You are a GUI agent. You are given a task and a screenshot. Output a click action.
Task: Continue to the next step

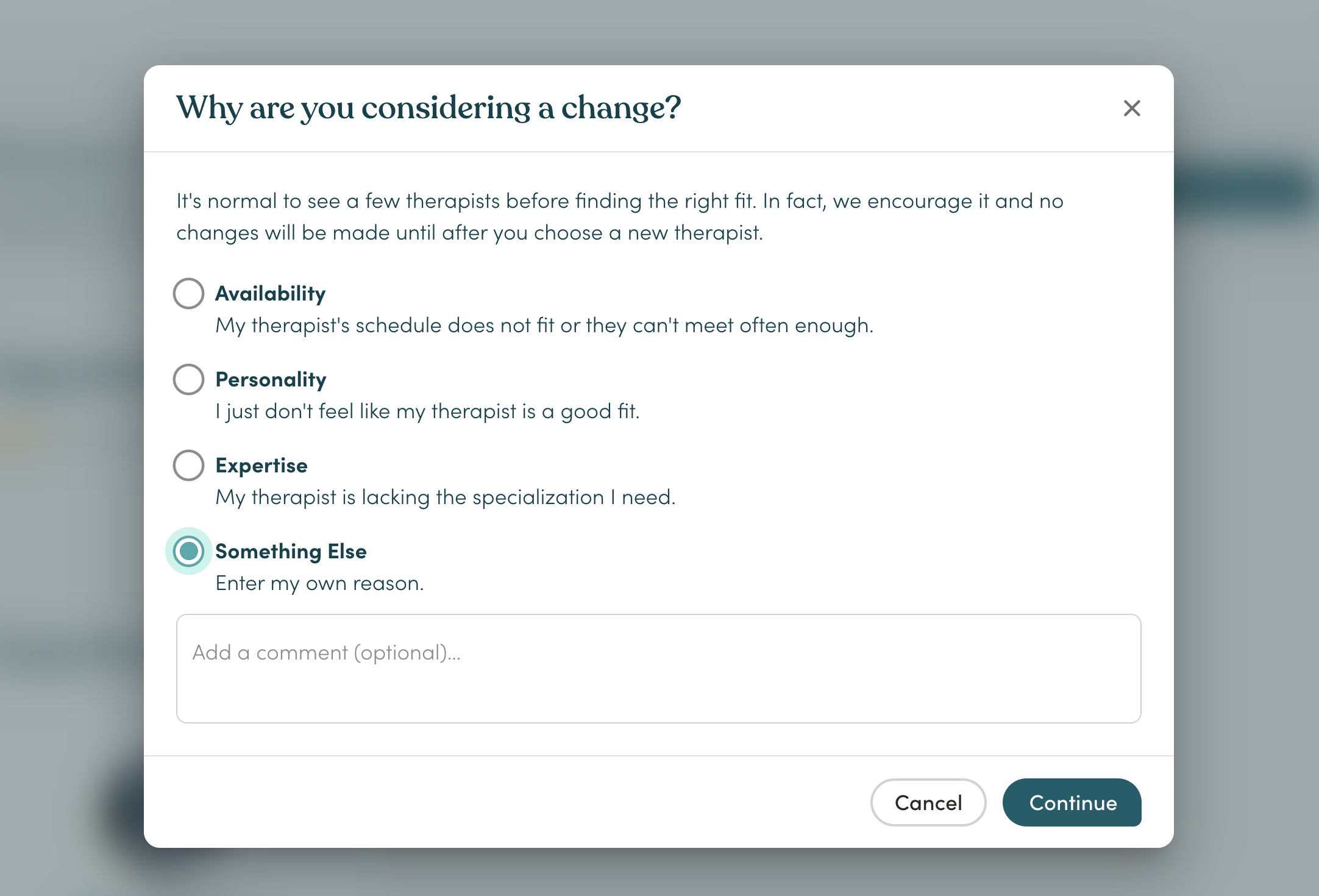point(1072,803)
